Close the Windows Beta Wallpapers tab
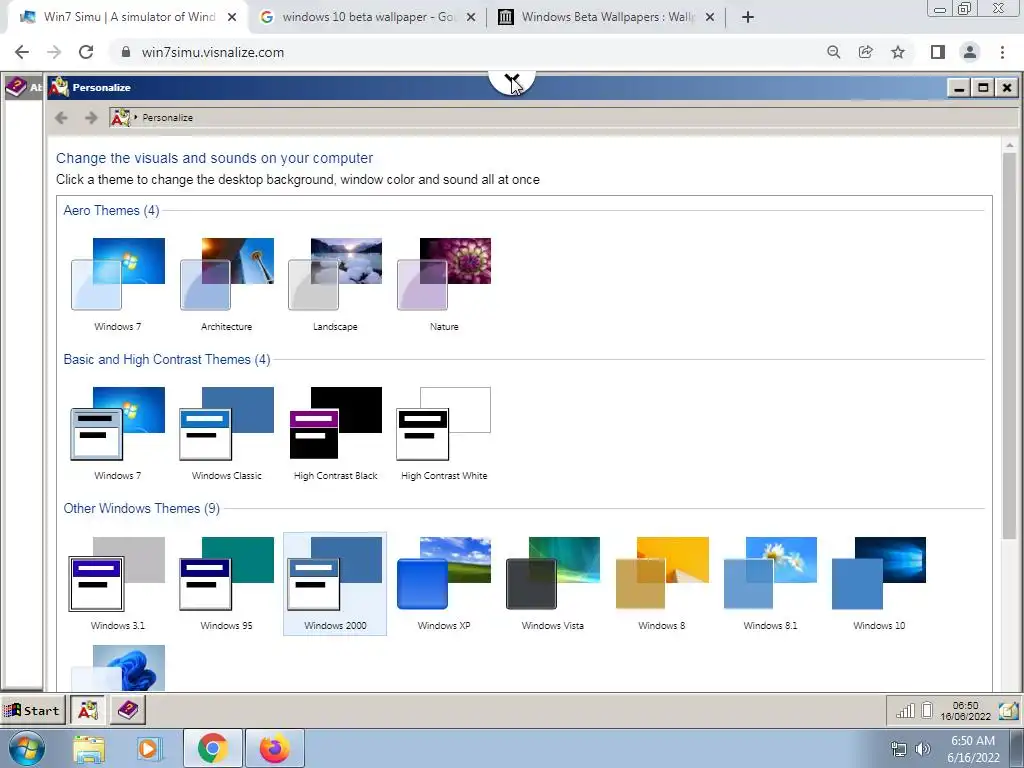Screen dimensions: 1024x768 [710, 18]
